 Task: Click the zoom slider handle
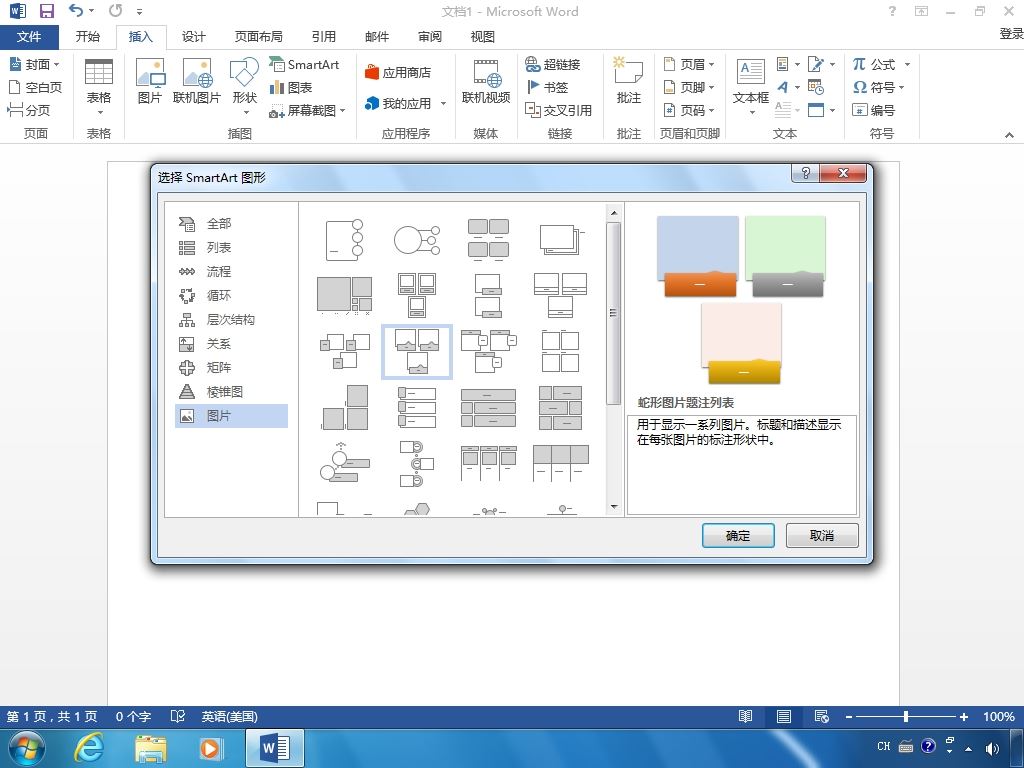pyautogui.click(x=906, y=716)
